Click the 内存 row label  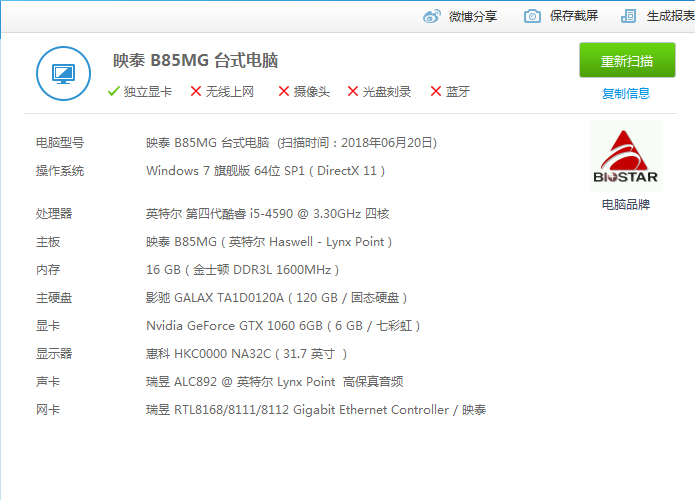(48, 270)
